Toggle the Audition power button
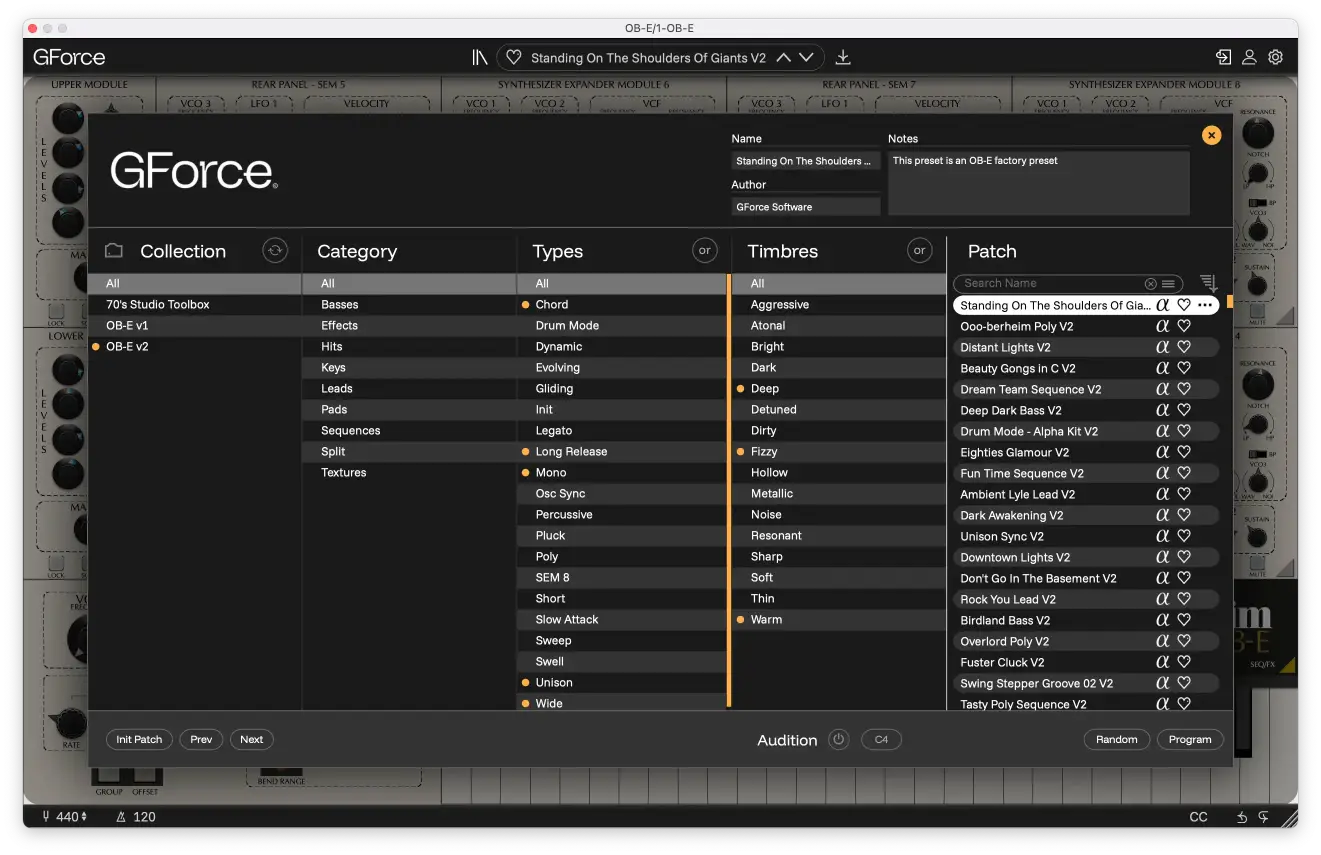Image resolution: width=1321 pixels, height=855 pixels. pyautogui.click(x=839, y=740)
